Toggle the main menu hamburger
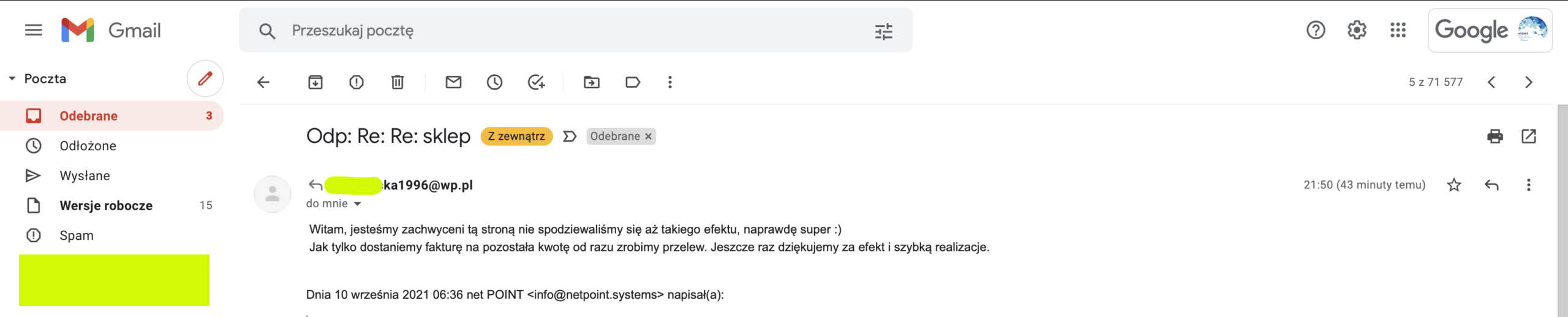The width and height of the screenshot is (1568, 317). pyautogui.click(x=34, y=30)
